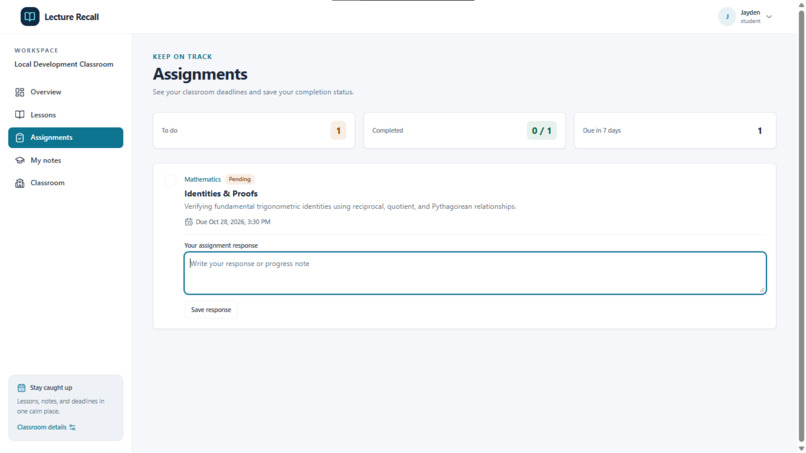
Task: Navigate to the Classroom section
Action: click(65, 183)
